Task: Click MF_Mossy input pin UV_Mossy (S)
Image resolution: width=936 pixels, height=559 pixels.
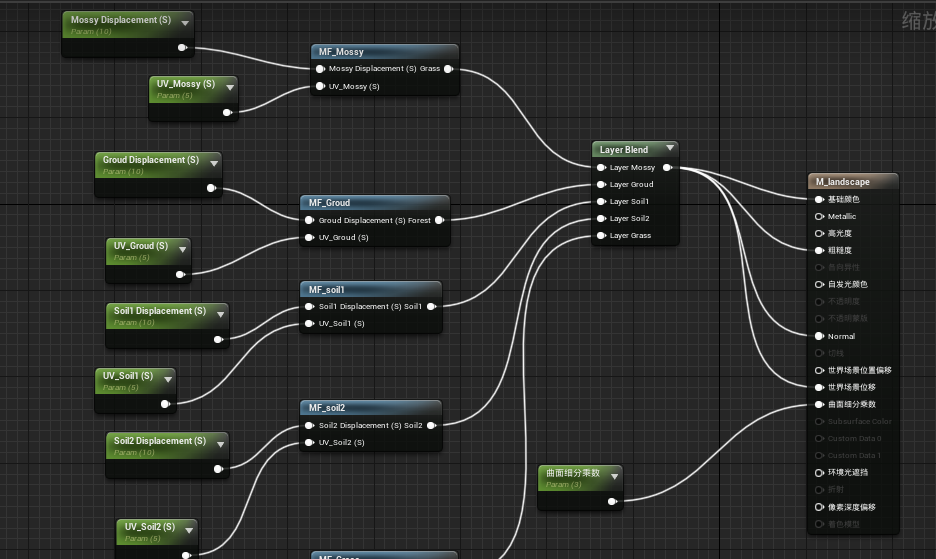Action: pos(320,87)
